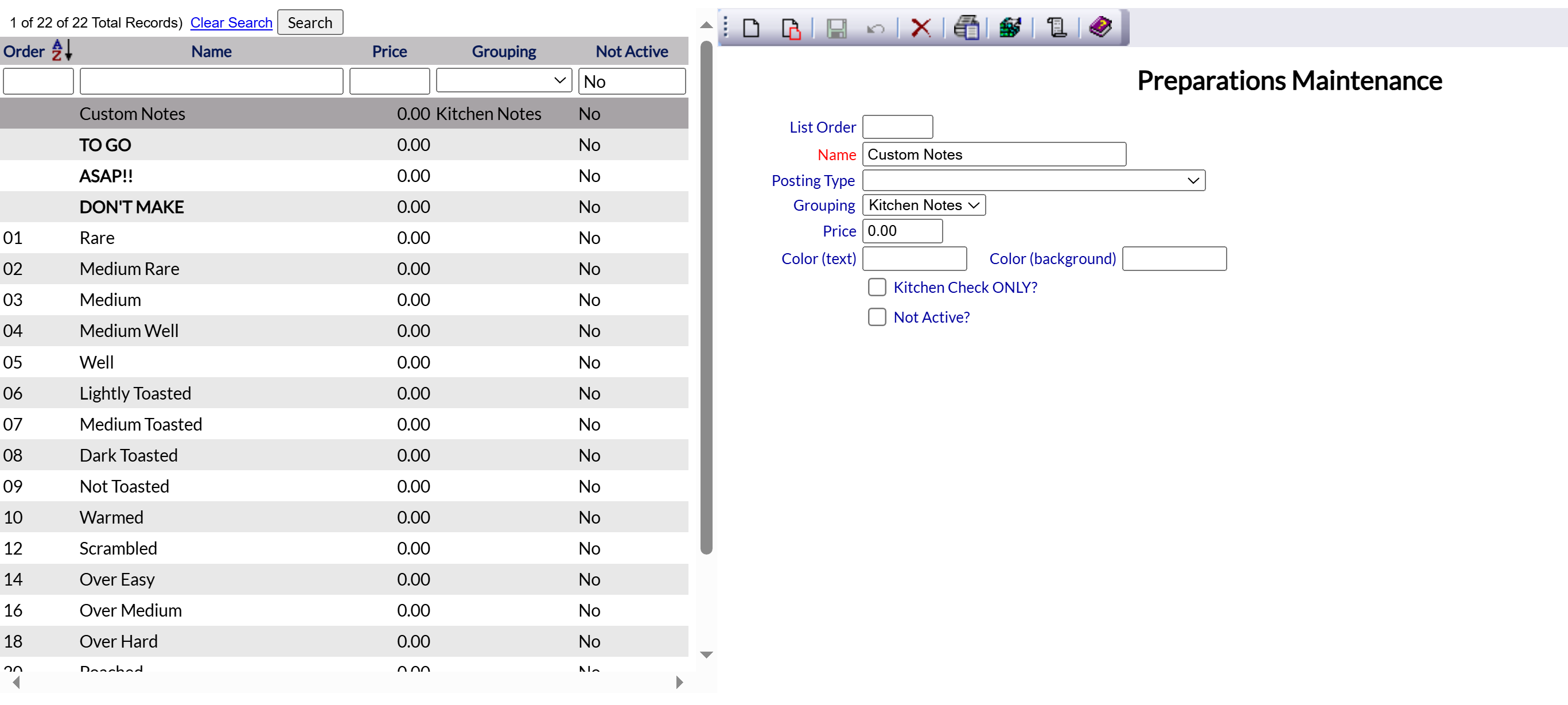Select the Dark Toasted row

(x=344, y=455)
